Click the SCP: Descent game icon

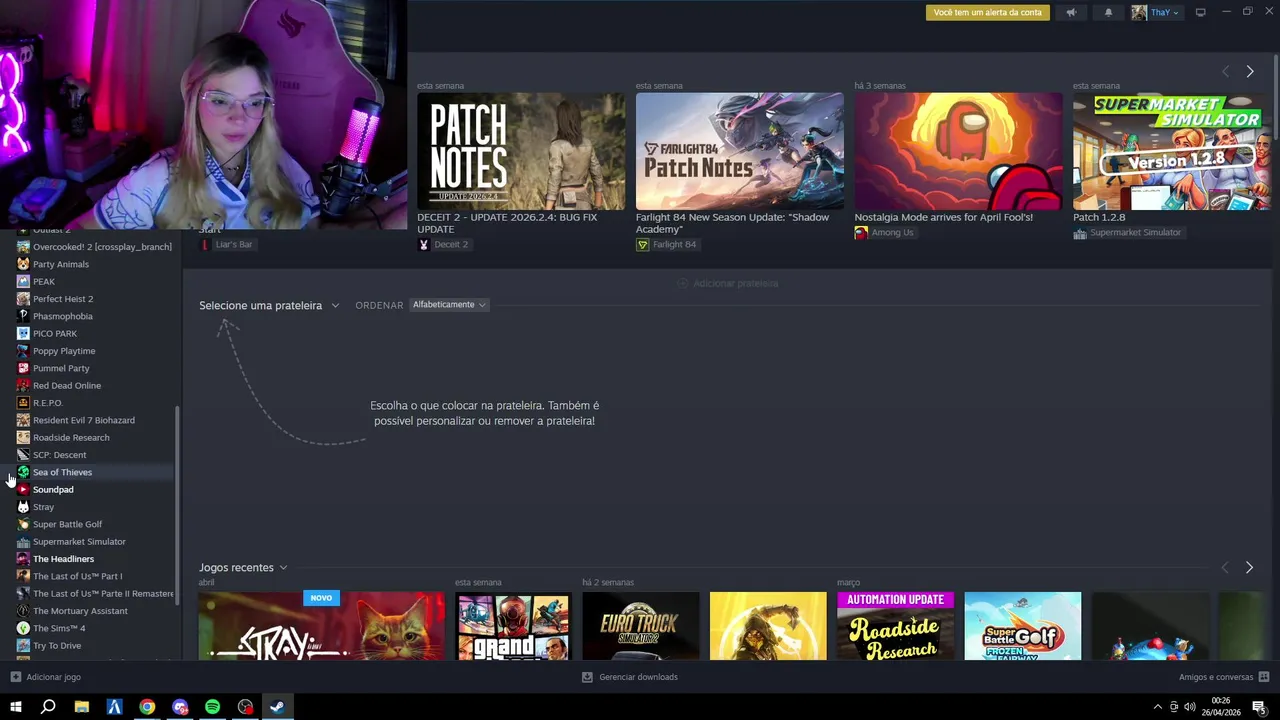pyautogui.click(x=23, y=455)
